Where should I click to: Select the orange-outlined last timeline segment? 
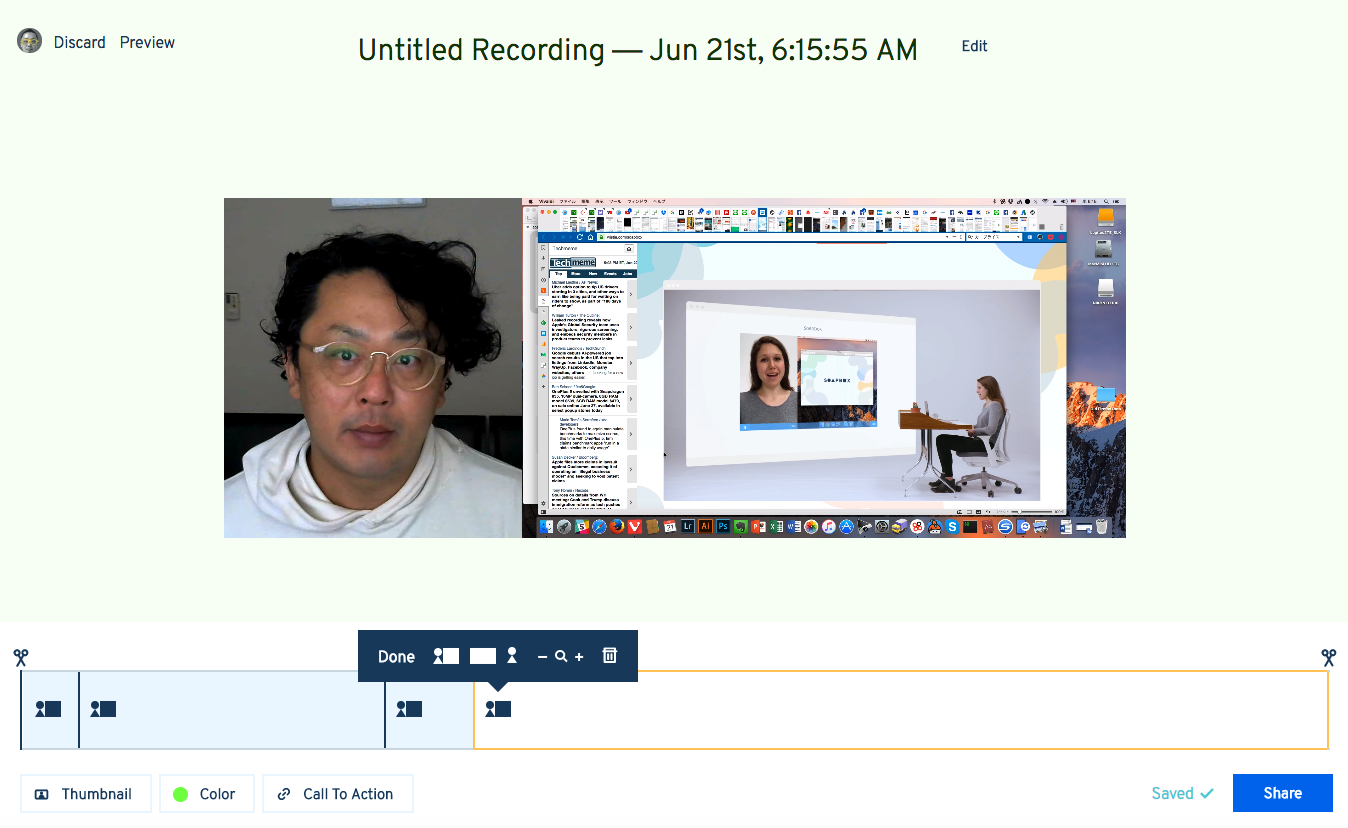click(900, 710)
